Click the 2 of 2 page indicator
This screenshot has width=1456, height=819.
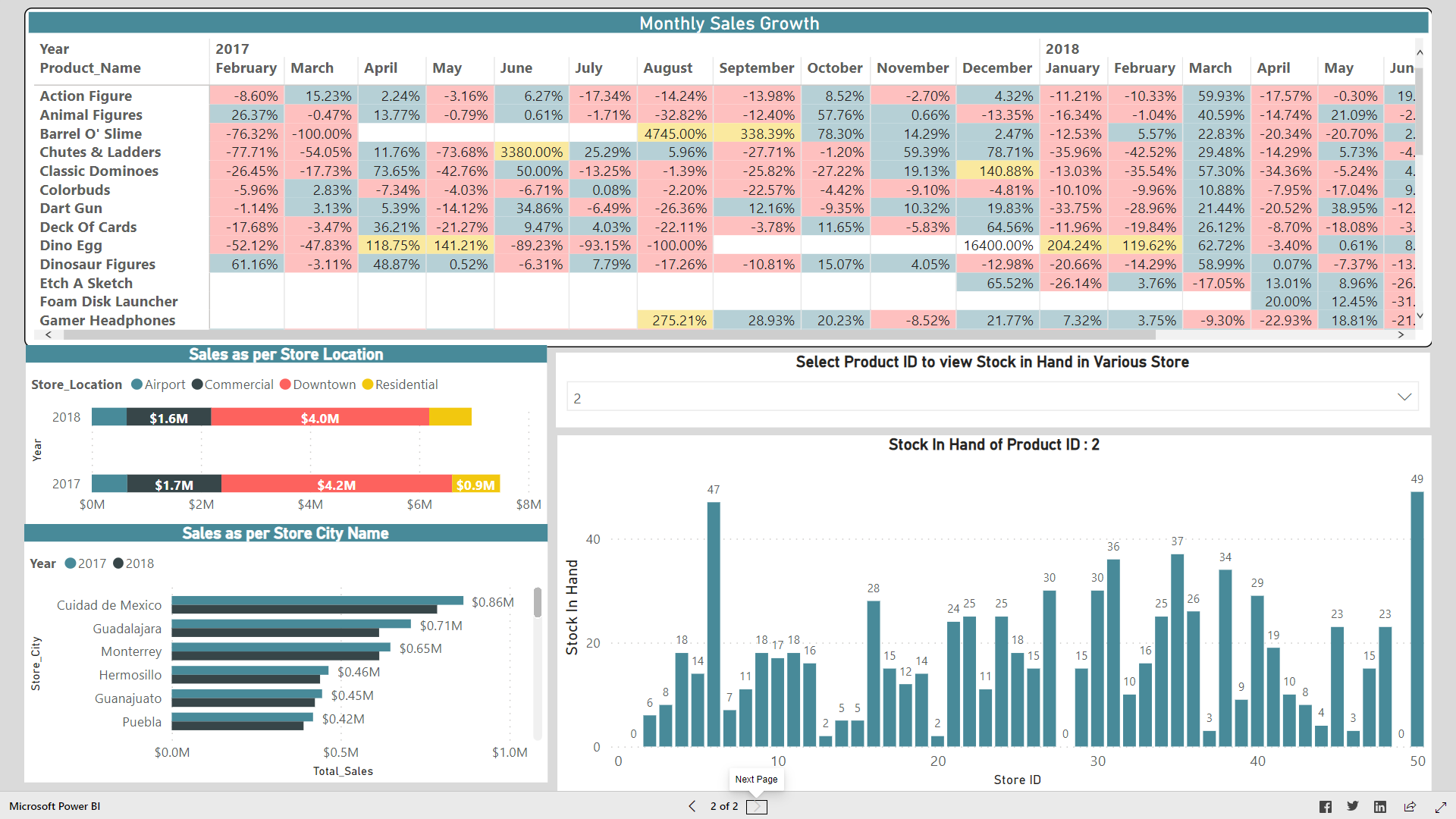(x=723, y=806)
